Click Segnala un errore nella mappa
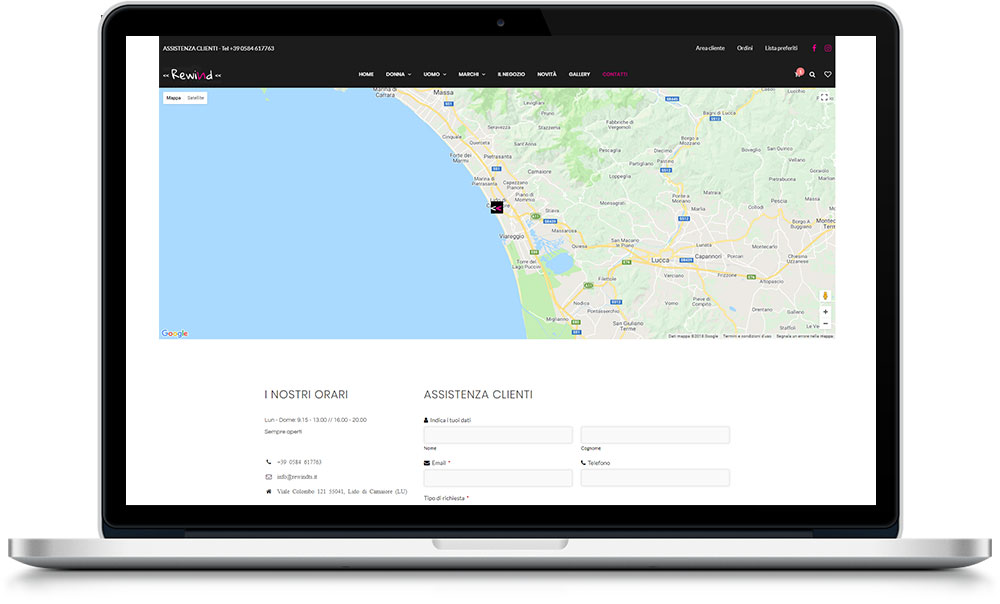1000x604 pixels. pyautogui.click(x=805, y=335)
